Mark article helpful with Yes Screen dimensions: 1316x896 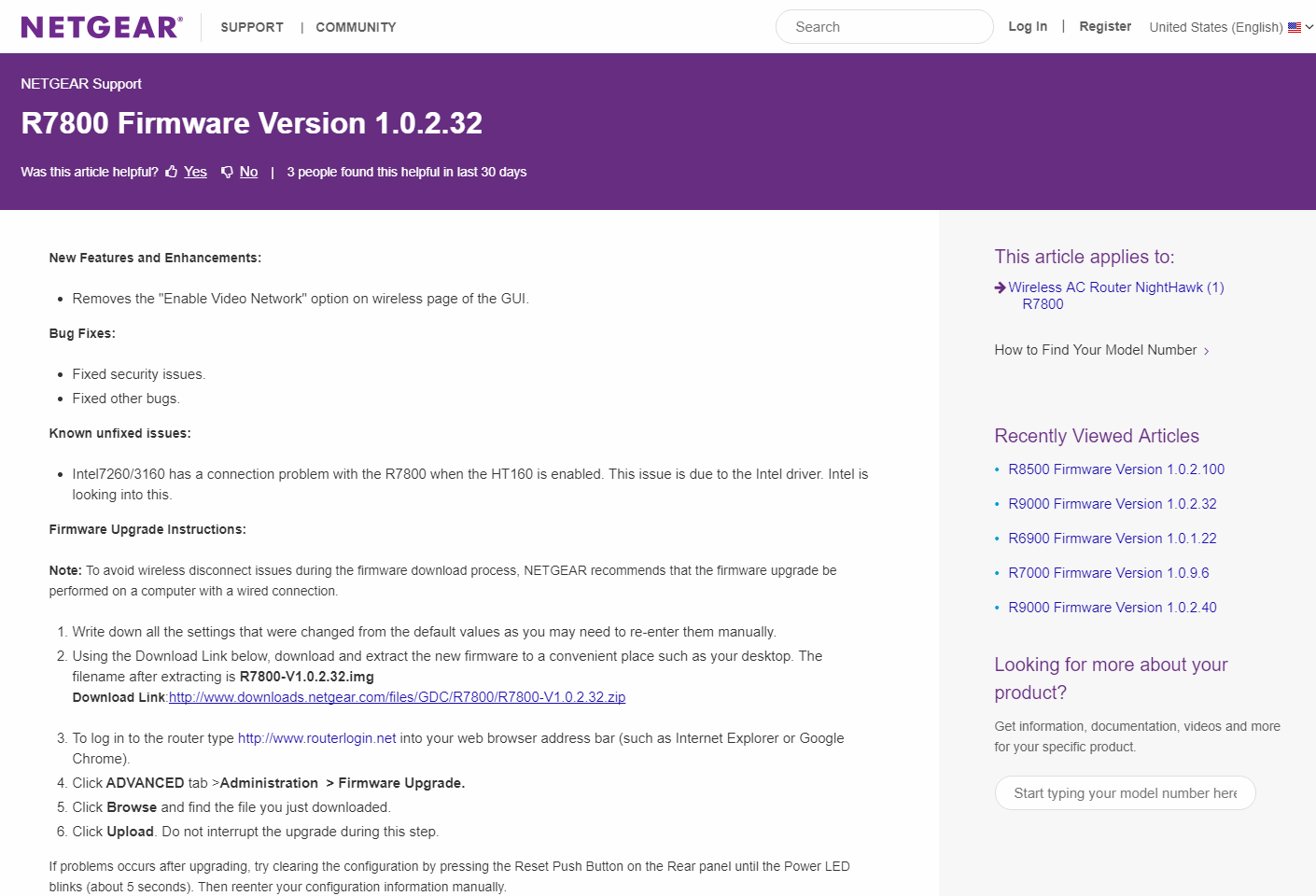[195, 172]
